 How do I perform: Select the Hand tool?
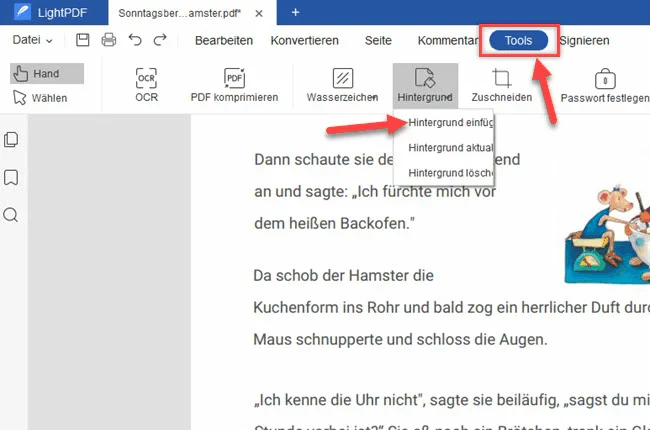(x=47, y=74)
